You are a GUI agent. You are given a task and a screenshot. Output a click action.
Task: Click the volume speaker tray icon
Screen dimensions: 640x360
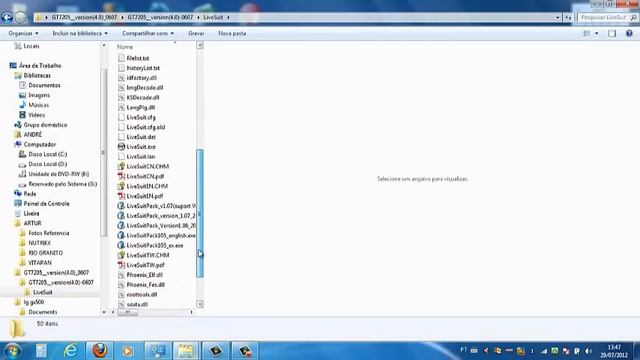[589, 351]
